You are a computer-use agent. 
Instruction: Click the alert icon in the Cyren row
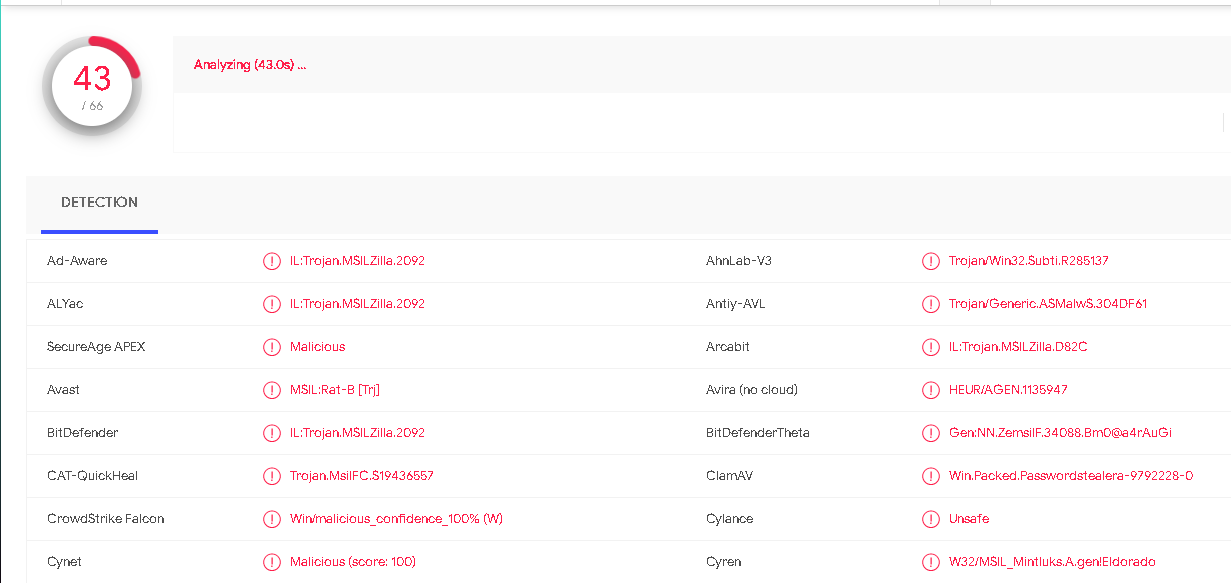(930, 562)
